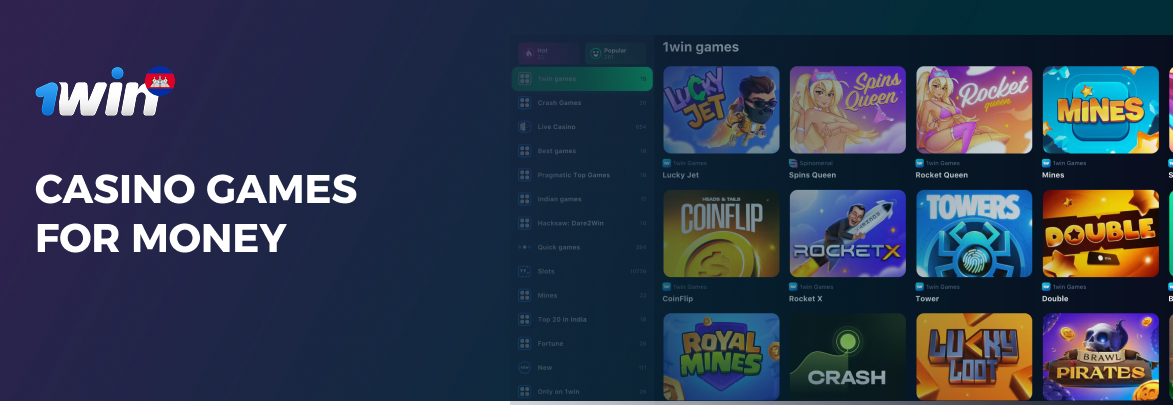Open the Mines game thumbnail

coord(1100,109)
